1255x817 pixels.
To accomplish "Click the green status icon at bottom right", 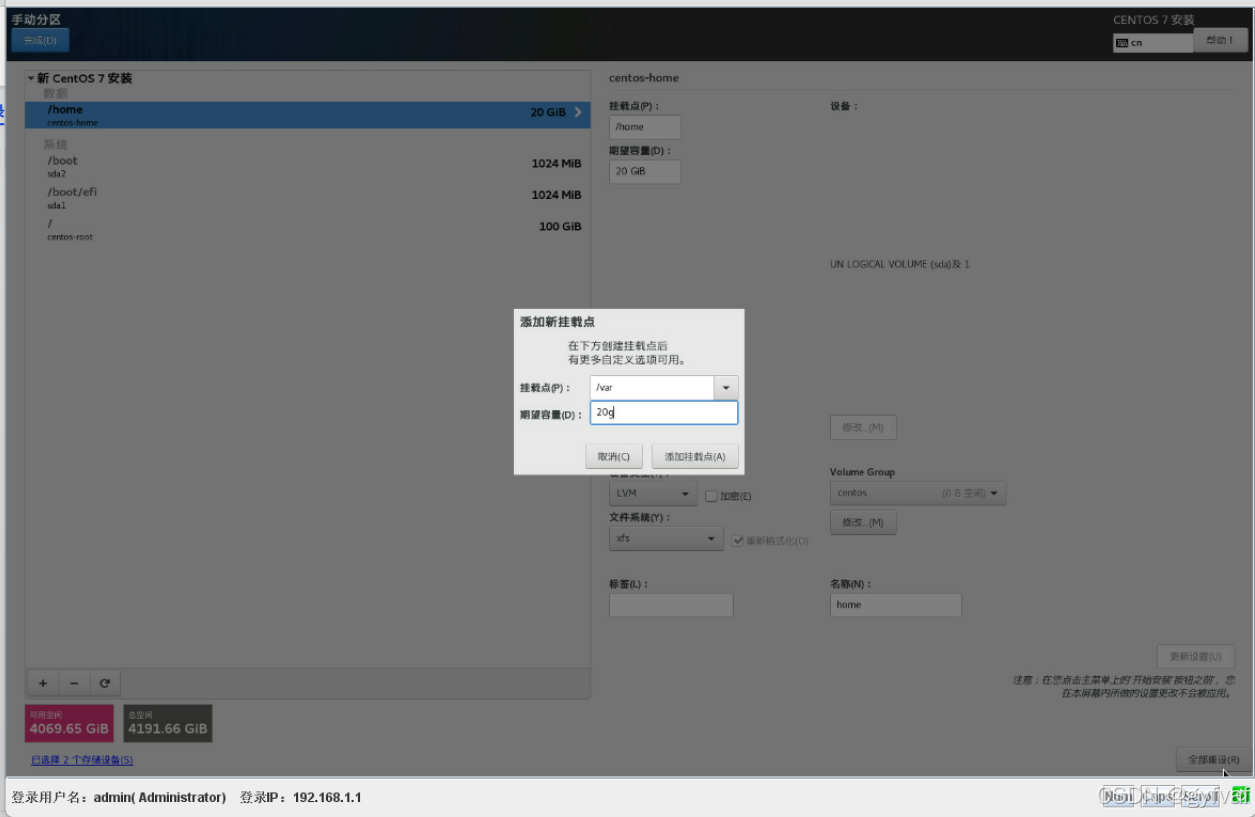I will click(1240, 795).
